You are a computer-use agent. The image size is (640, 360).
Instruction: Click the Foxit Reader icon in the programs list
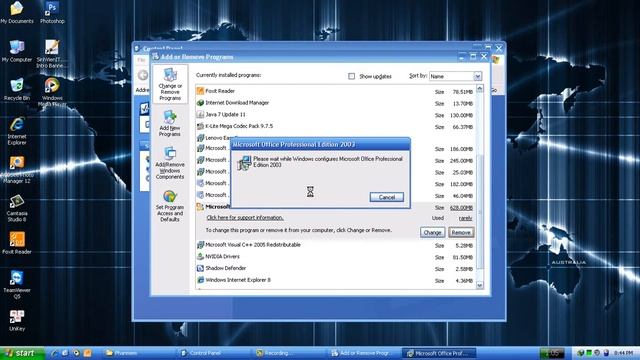point(200,91)
